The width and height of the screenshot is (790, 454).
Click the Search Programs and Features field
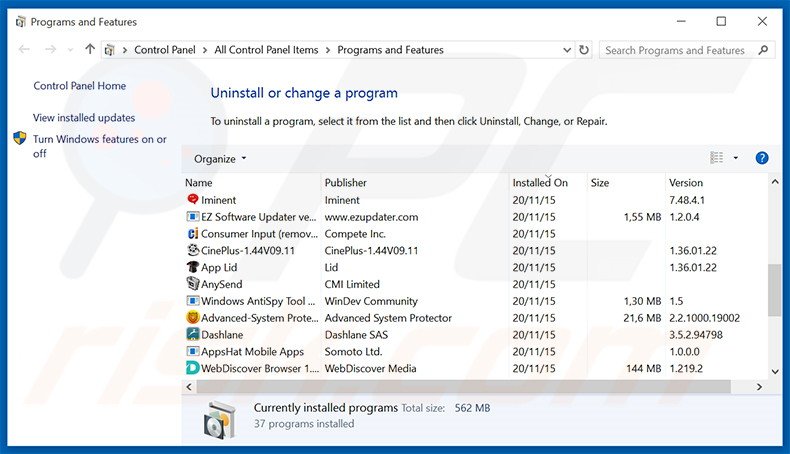(687, 50)
